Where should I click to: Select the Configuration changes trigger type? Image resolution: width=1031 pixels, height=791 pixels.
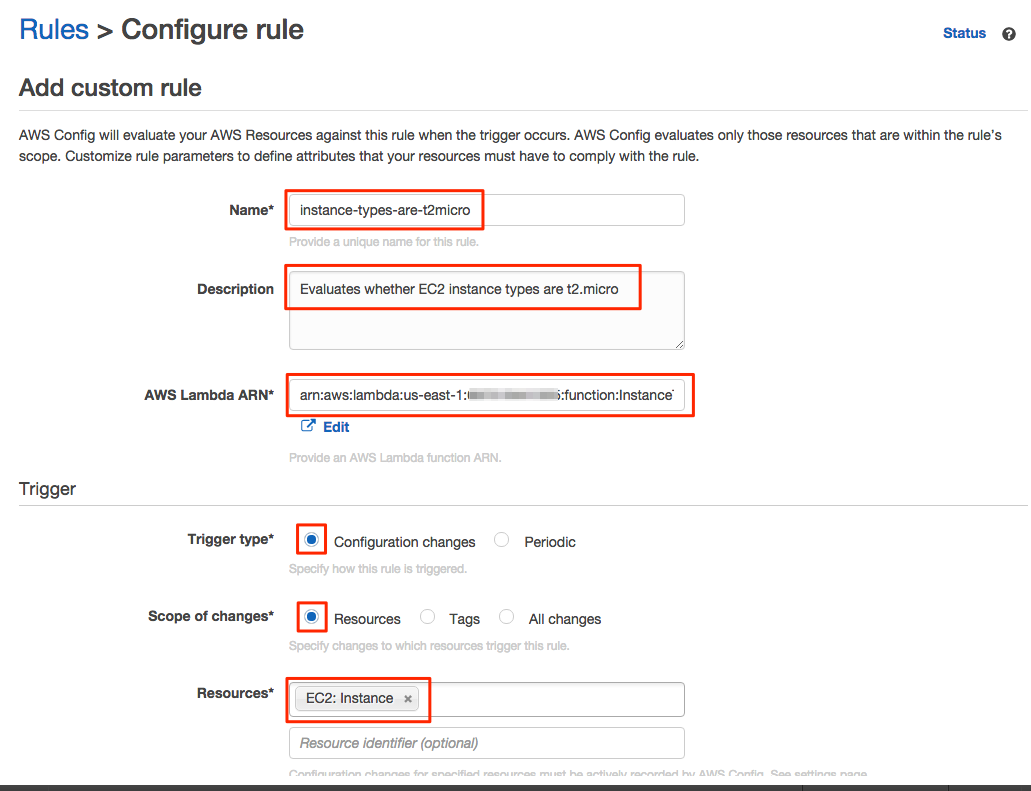point(311,539)
